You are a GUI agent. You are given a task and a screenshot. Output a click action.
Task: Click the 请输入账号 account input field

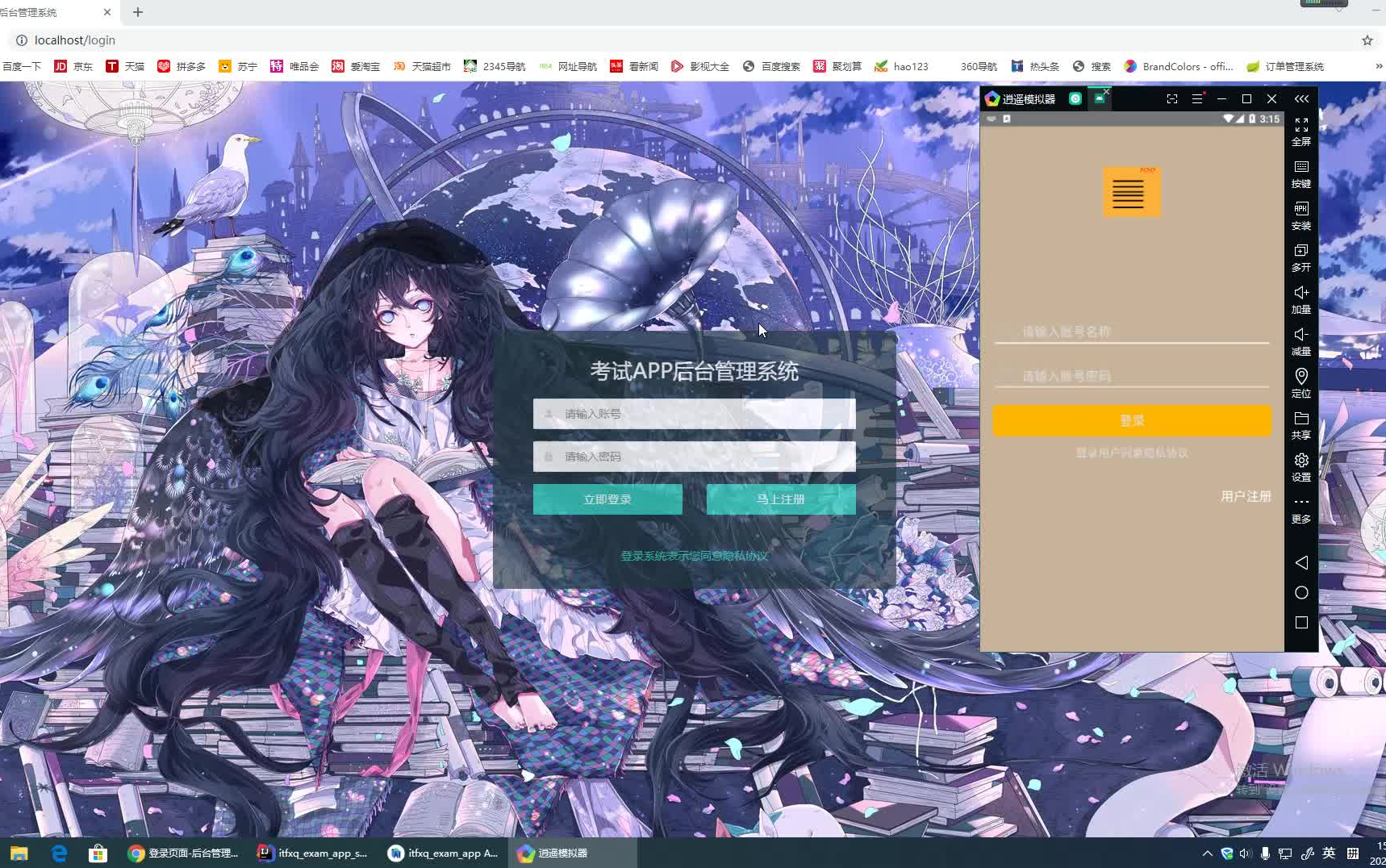point(693,413)
